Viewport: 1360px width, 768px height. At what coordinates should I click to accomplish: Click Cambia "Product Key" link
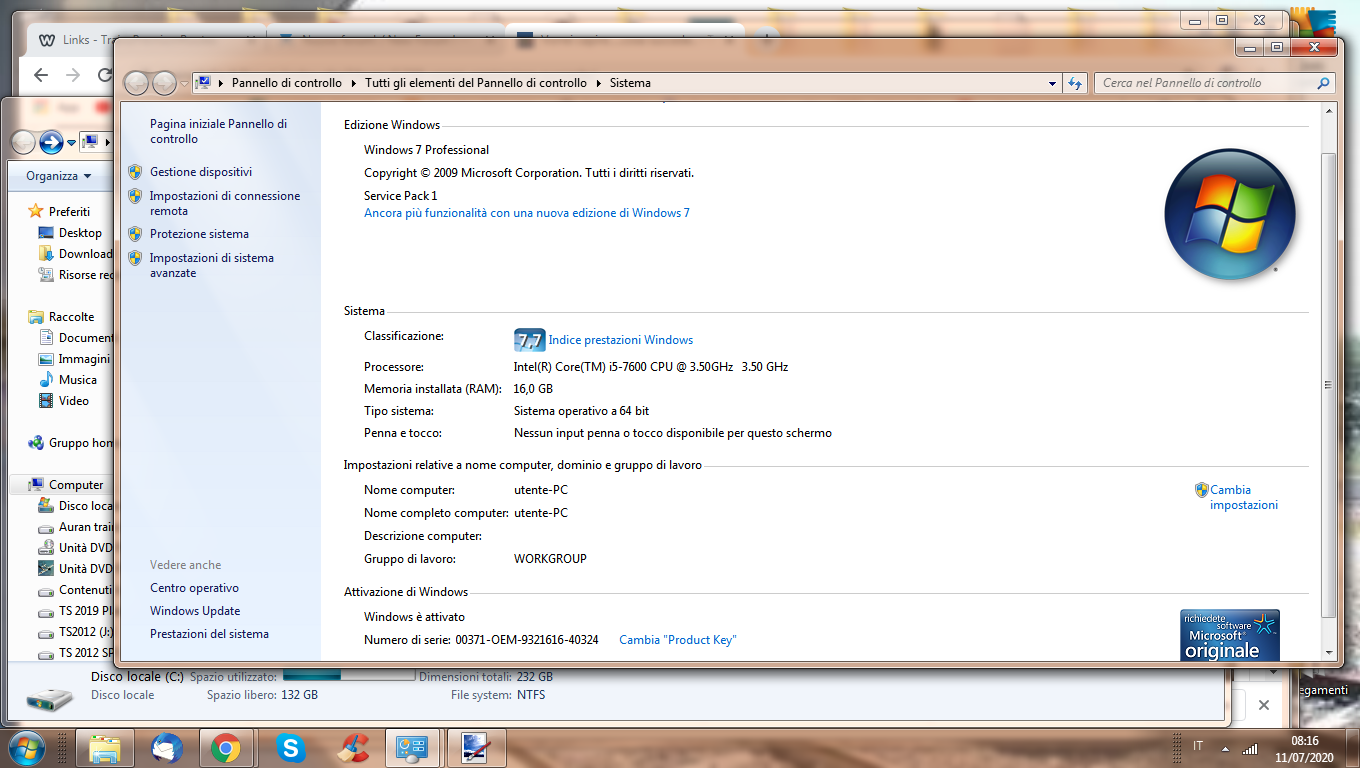click(x=677, y=640)
